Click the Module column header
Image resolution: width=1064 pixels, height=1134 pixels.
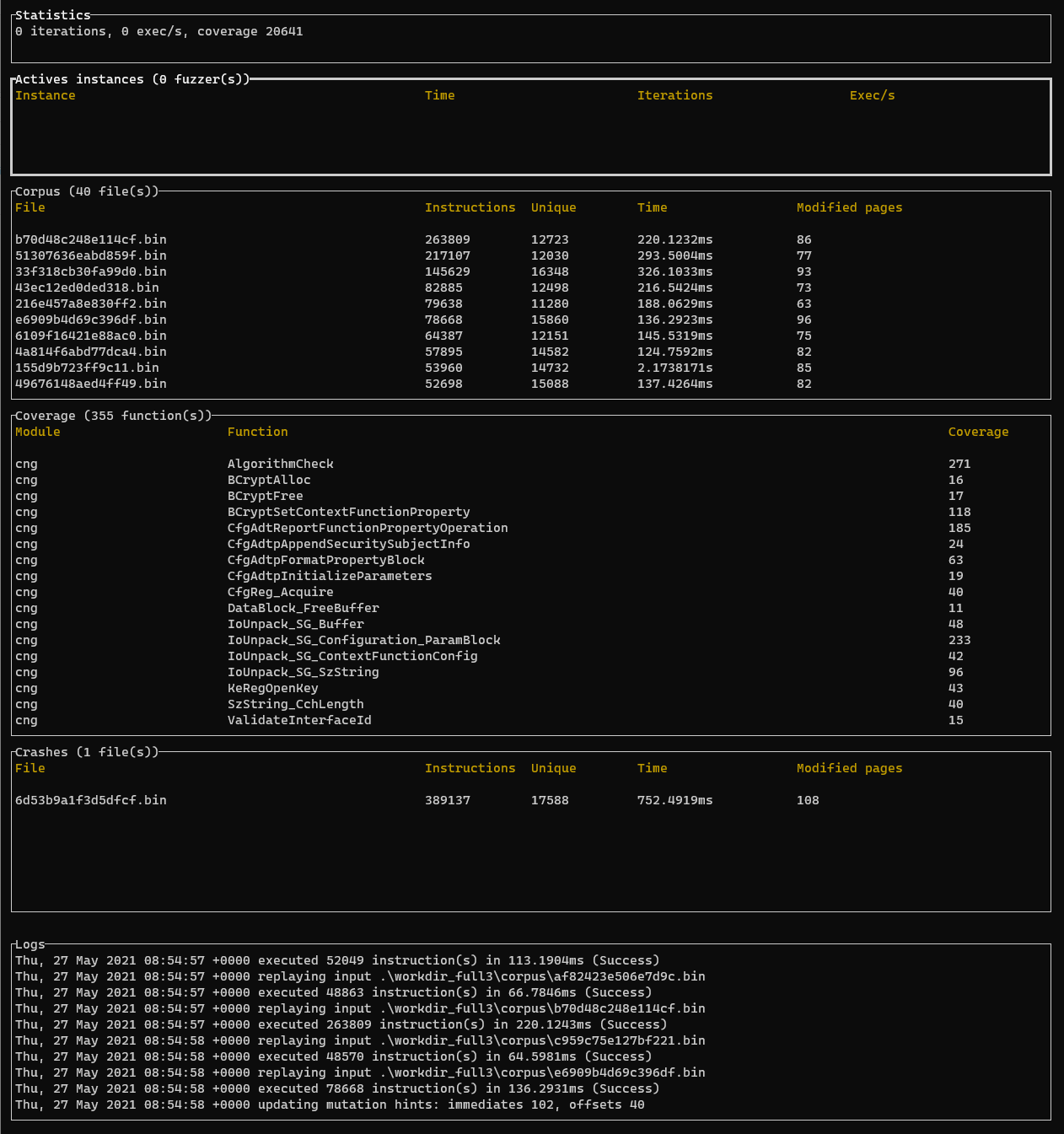(x=38, y=432)
